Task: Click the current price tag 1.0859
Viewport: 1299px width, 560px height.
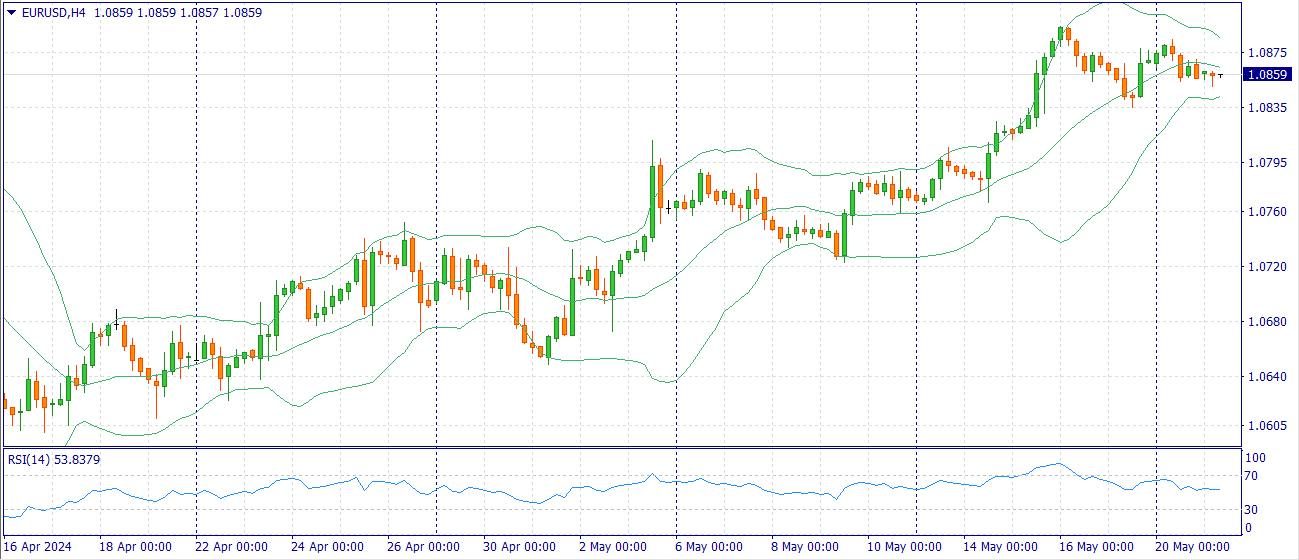Action: tap(1267, 75)
